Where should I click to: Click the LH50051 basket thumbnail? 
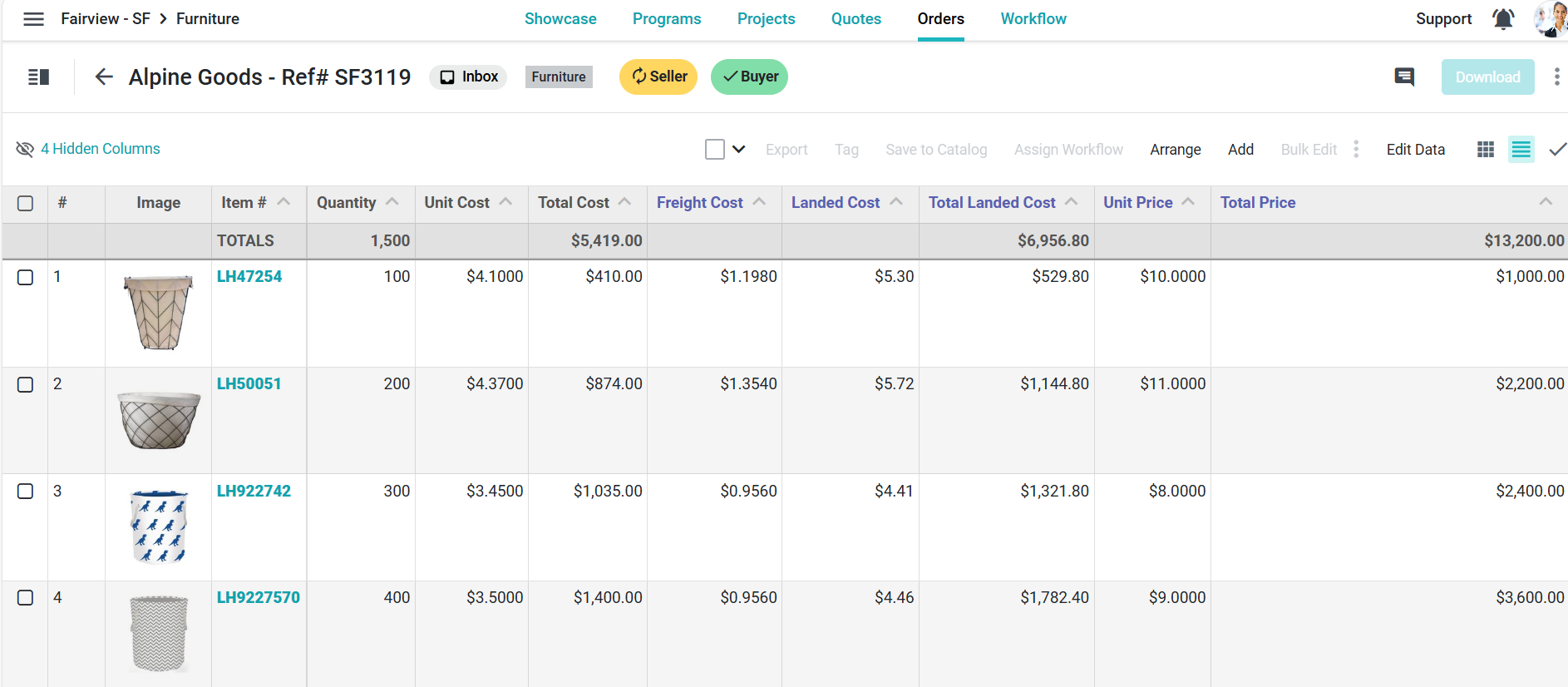click(x=159, y=420)
